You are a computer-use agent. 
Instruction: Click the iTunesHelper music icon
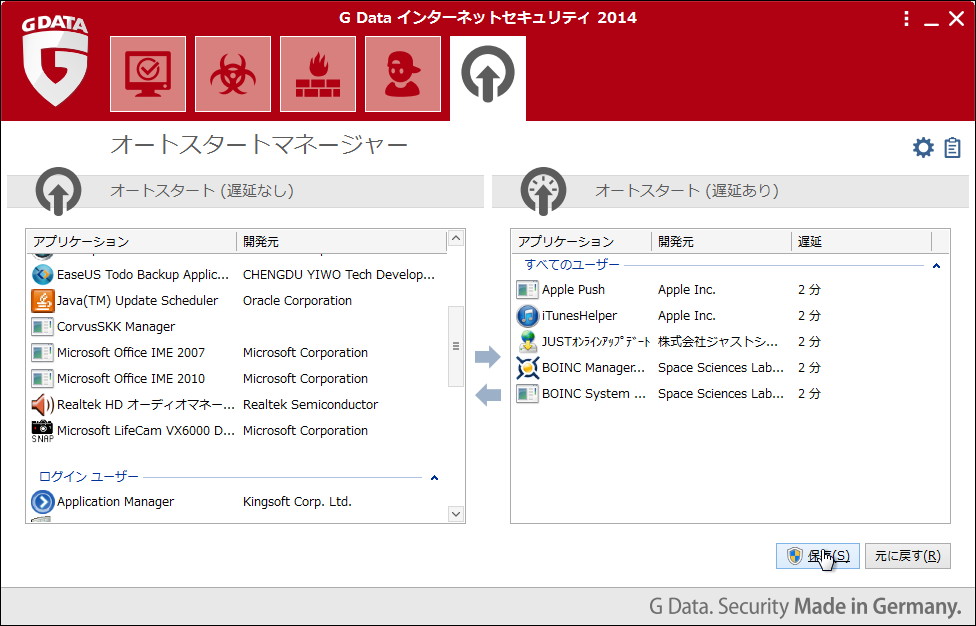click(x=527, y=316)
